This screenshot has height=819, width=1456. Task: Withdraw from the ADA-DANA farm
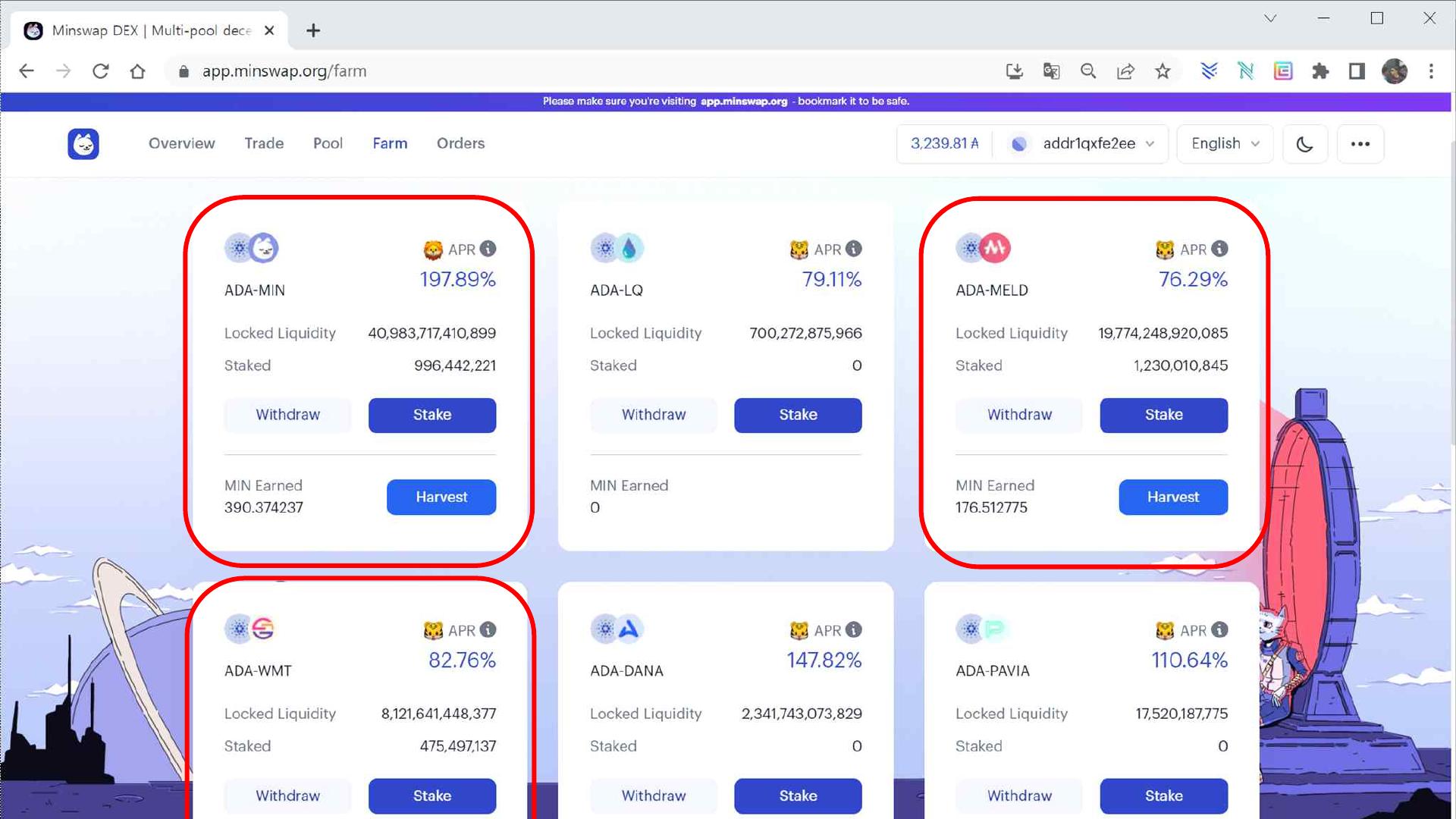tap(653, 795)
